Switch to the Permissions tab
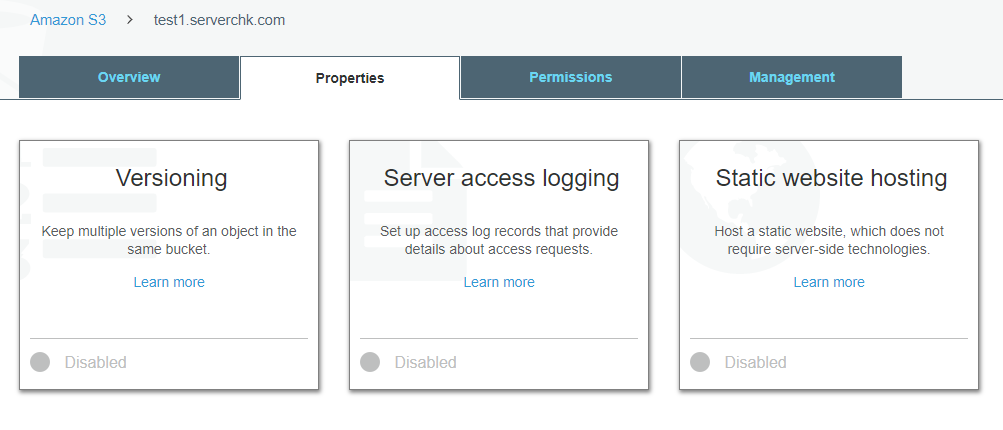 coord(571,77)
